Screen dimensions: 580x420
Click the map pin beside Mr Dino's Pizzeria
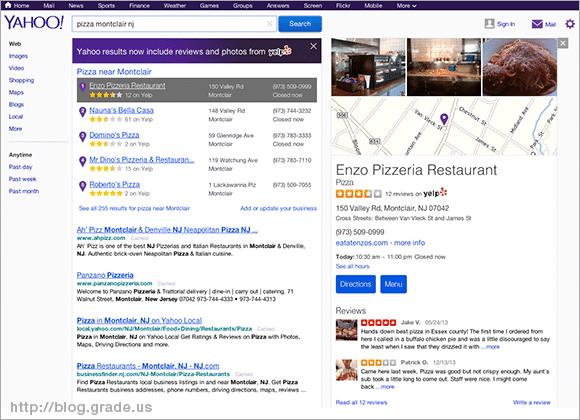(x=82, y=161)
